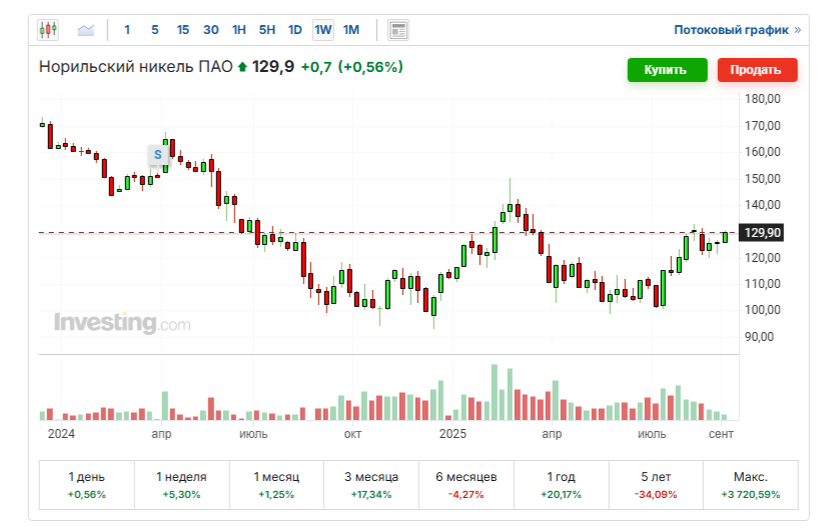
Task: Choose the 1 месяц period
Action: click(276, 485)
